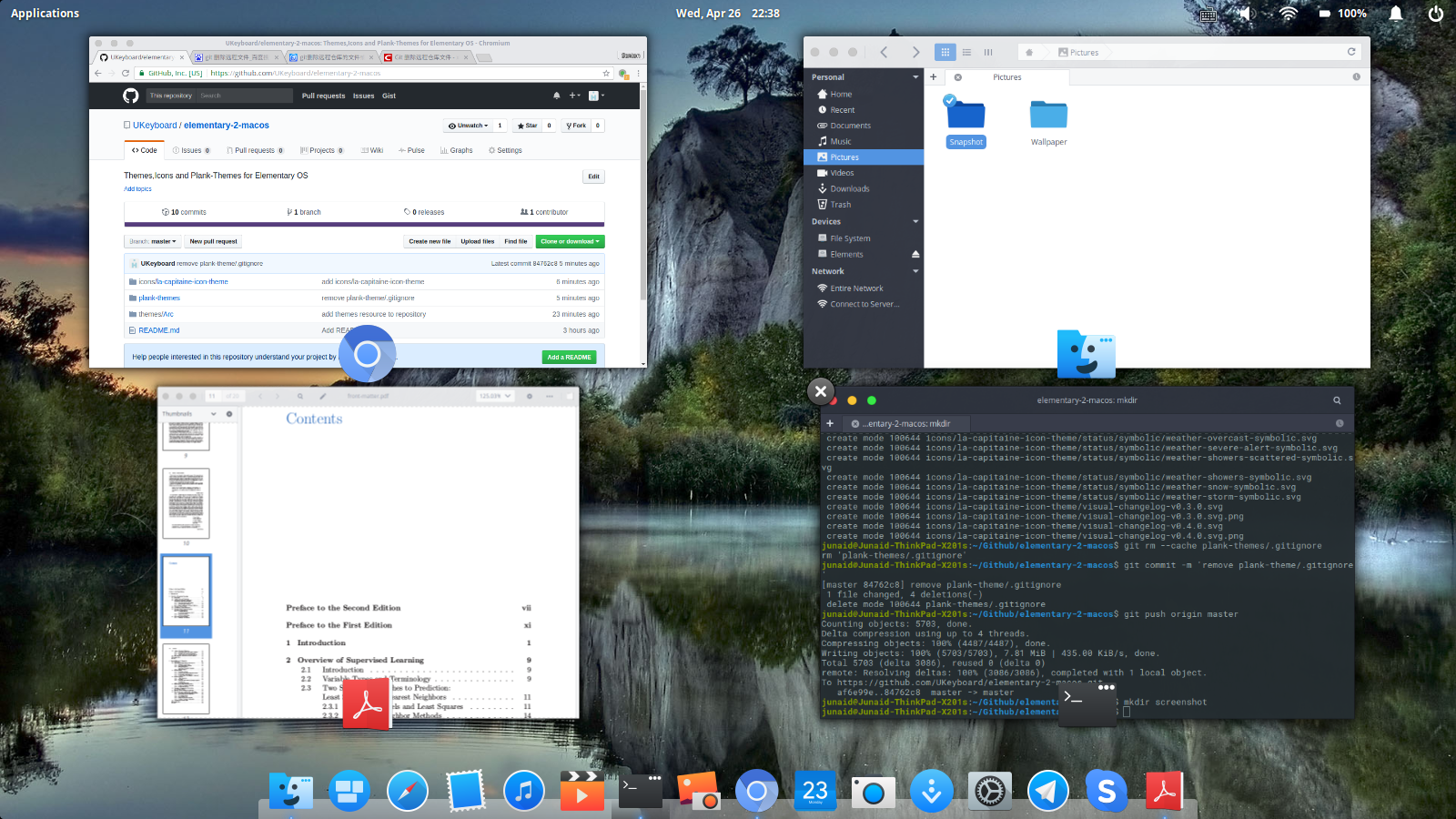Open the Wi-Fi network indicator

1288,13
